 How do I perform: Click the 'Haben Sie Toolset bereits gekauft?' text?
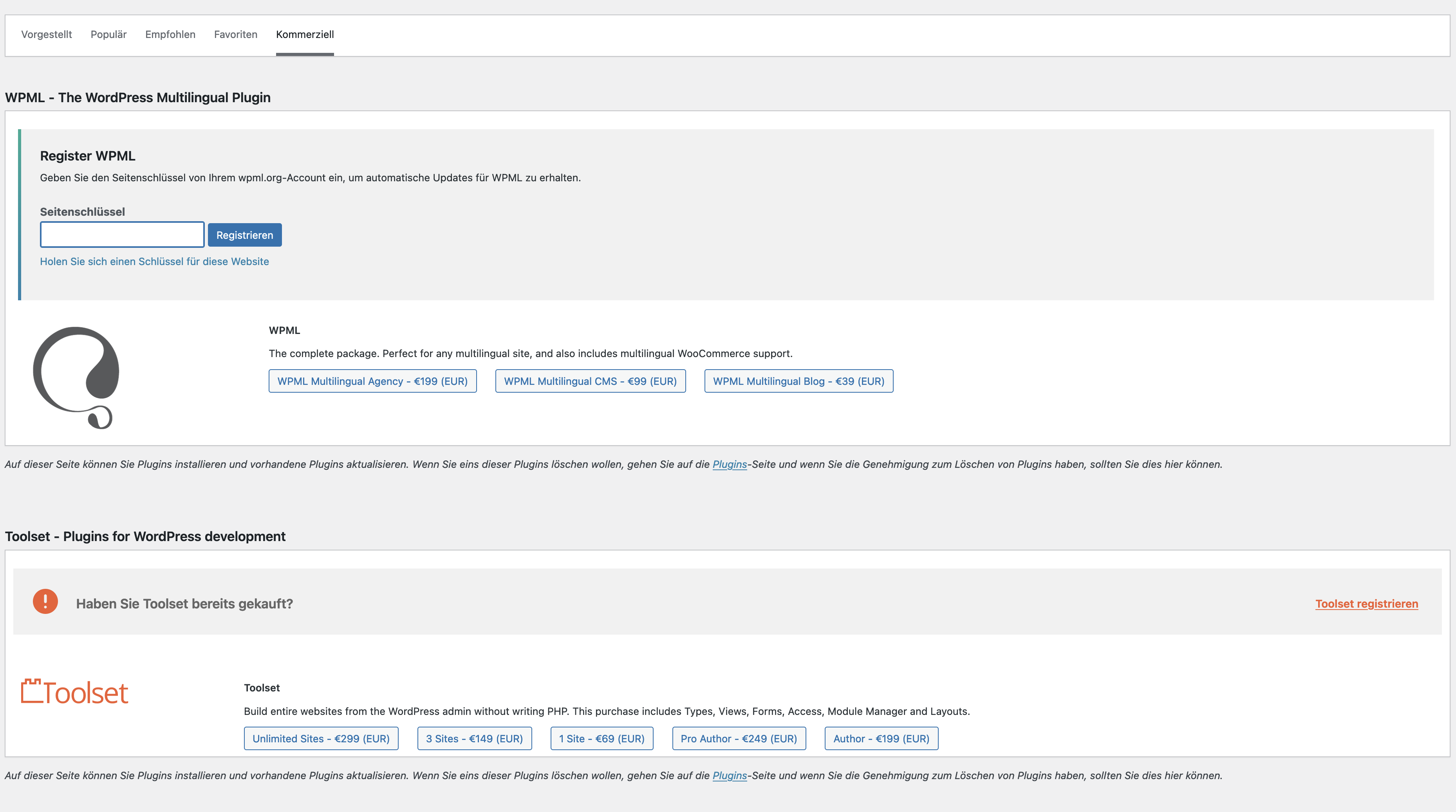(184, 603)
